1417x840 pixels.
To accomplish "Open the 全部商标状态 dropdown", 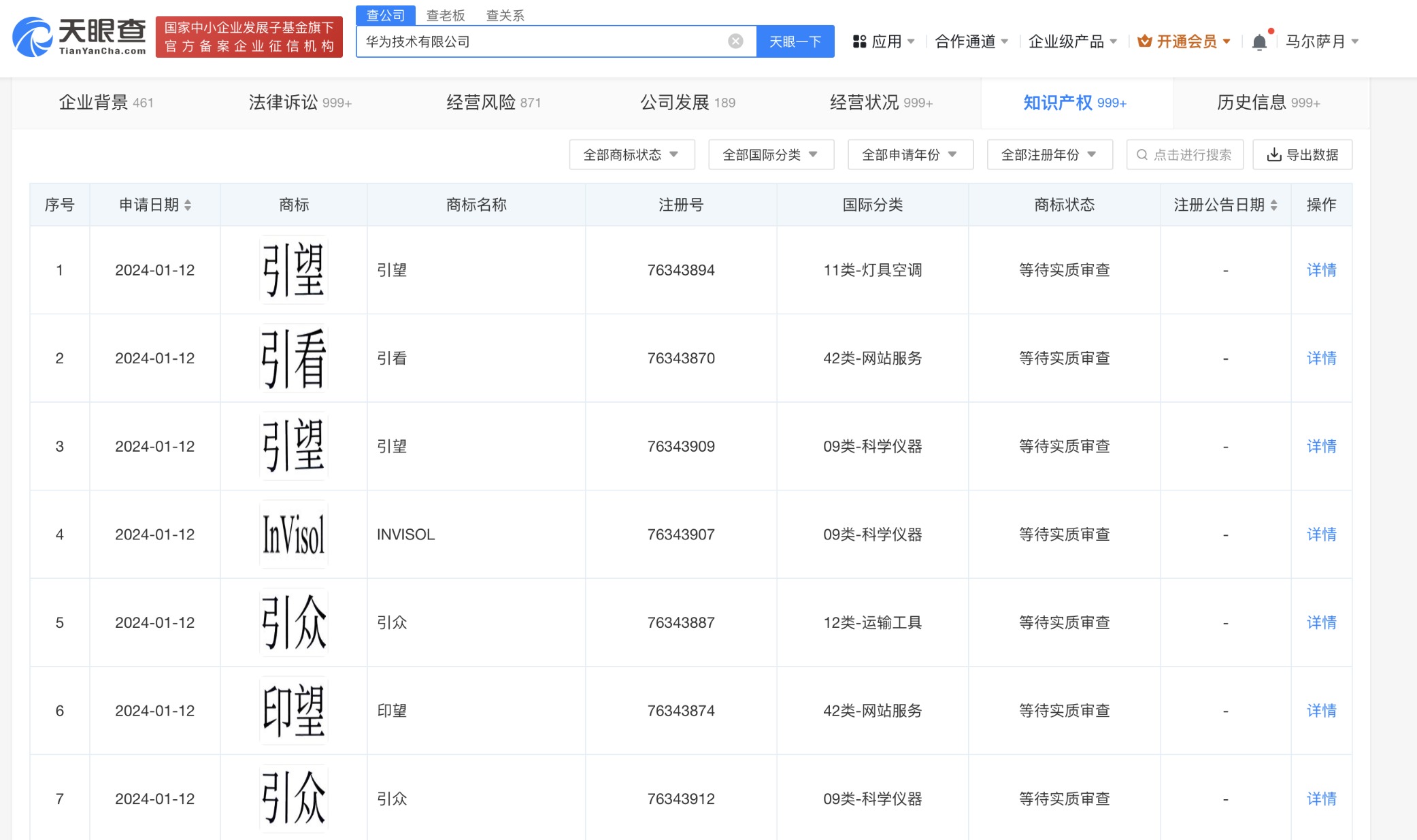I will [x=631, y=155].
